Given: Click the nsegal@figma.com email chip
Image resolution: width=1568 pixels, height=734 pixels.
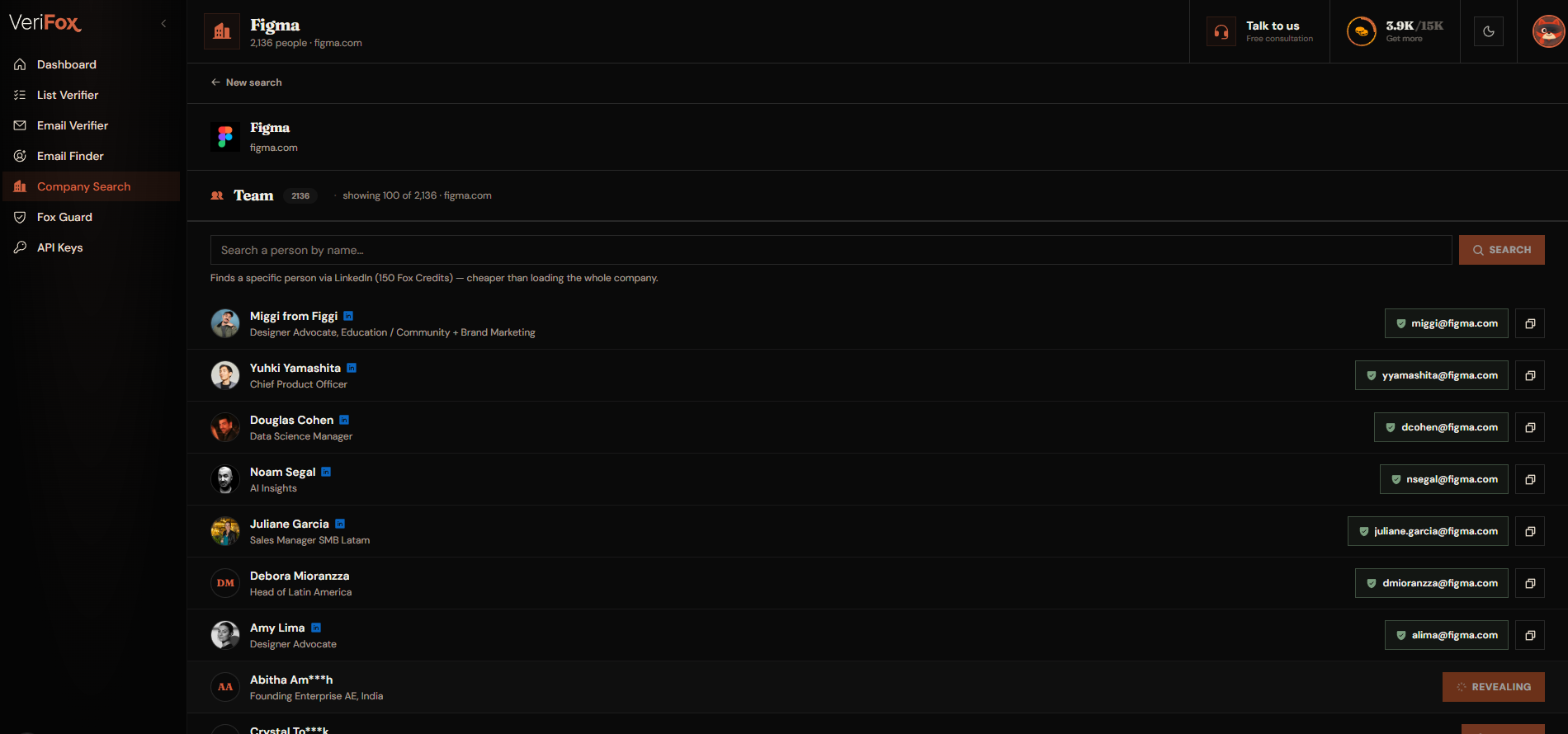Looking at the screenshot, I should (x=1444, y=479).
